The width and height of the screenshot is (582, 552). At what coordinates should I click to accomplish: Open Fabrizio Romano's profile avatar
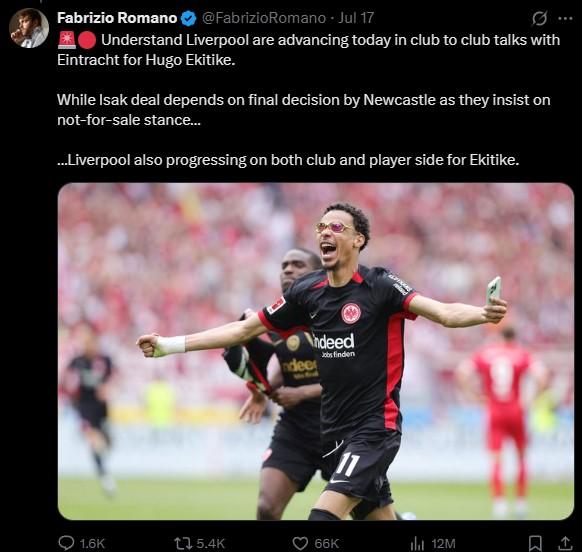pyautogui.click(x=29, y=28)
